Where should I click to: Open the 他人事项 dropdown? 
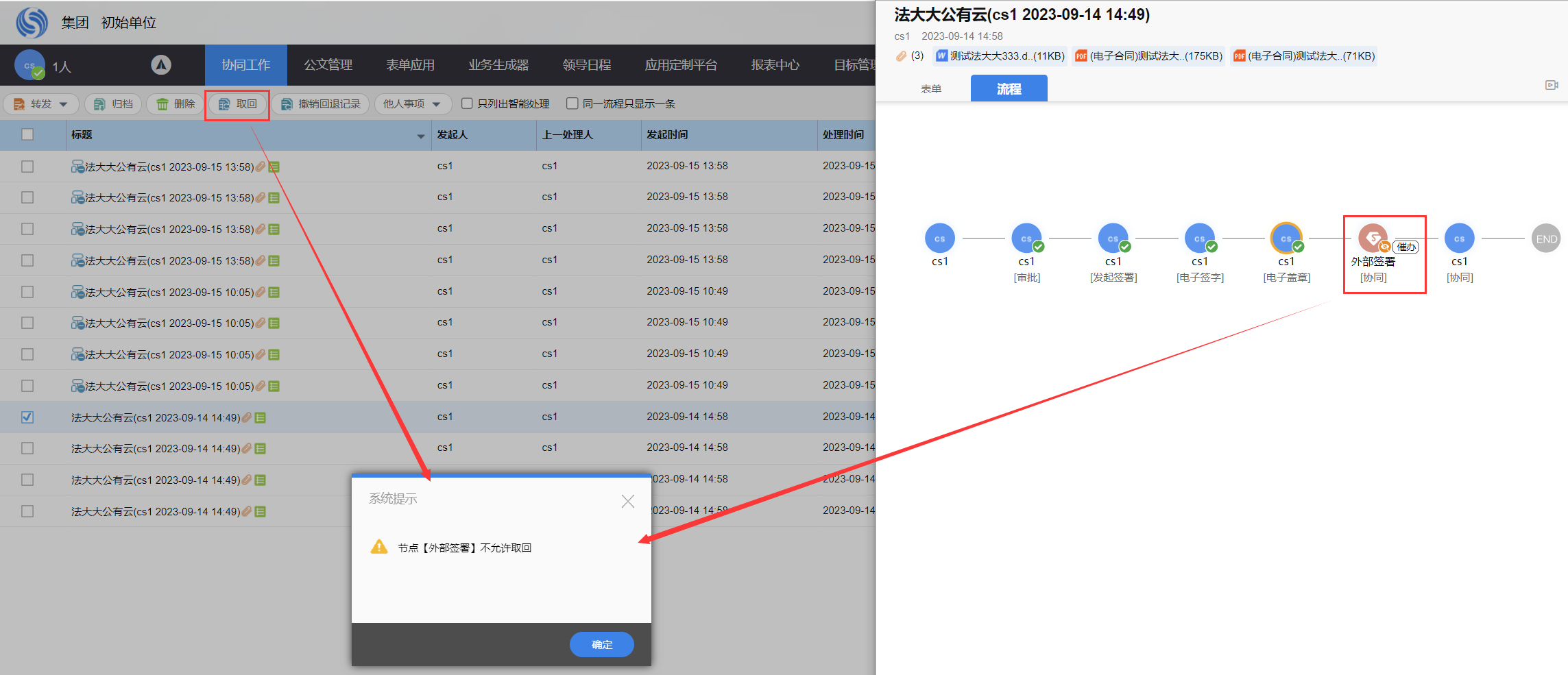(436, 104)
